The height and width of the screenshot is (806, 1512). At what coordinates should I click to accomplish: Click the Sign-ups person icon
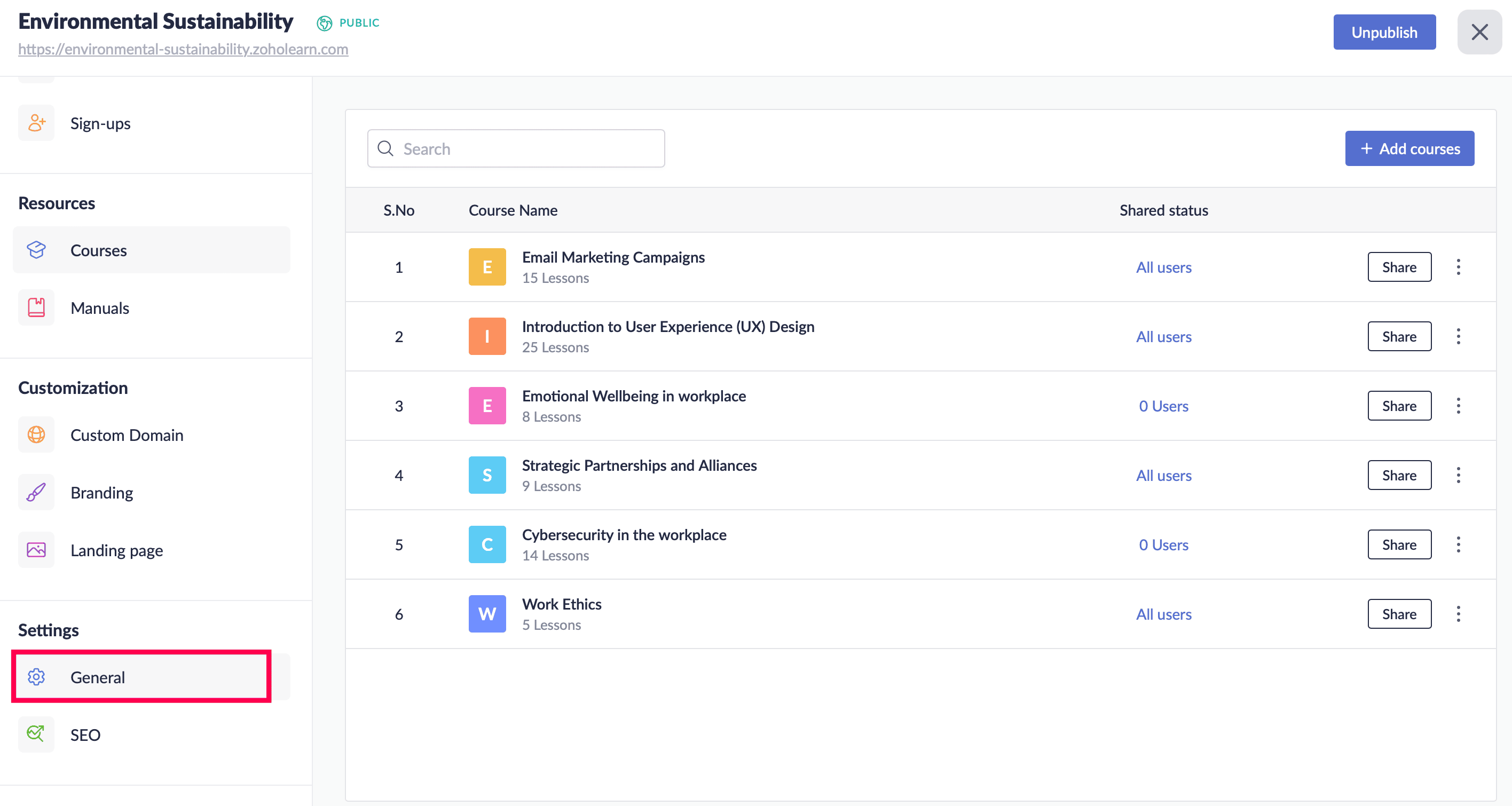click(36, 123)
